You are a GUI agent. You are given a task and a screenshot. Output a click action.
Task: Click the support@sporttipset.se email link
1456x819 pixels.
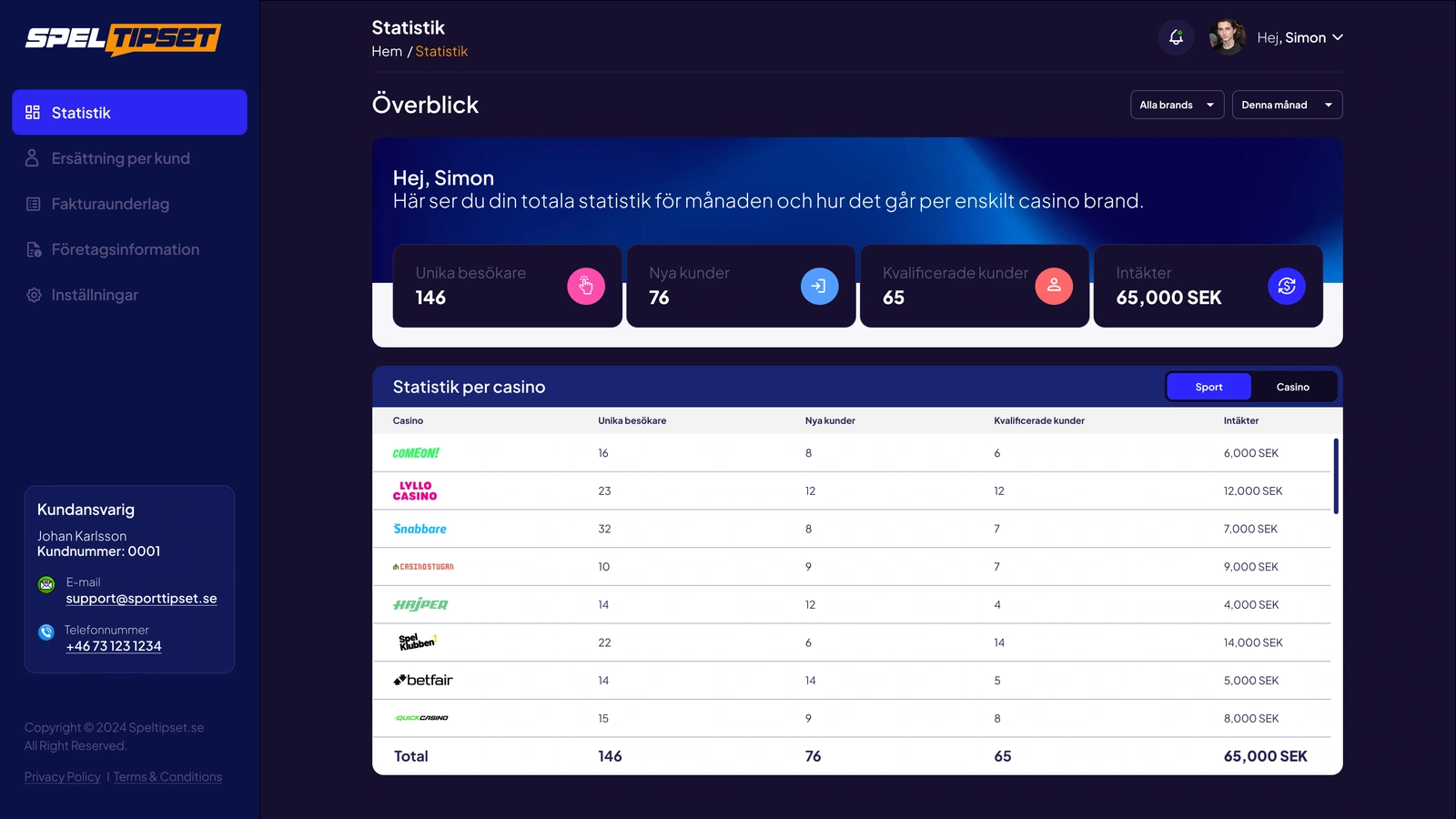click(x=141, y=598)
